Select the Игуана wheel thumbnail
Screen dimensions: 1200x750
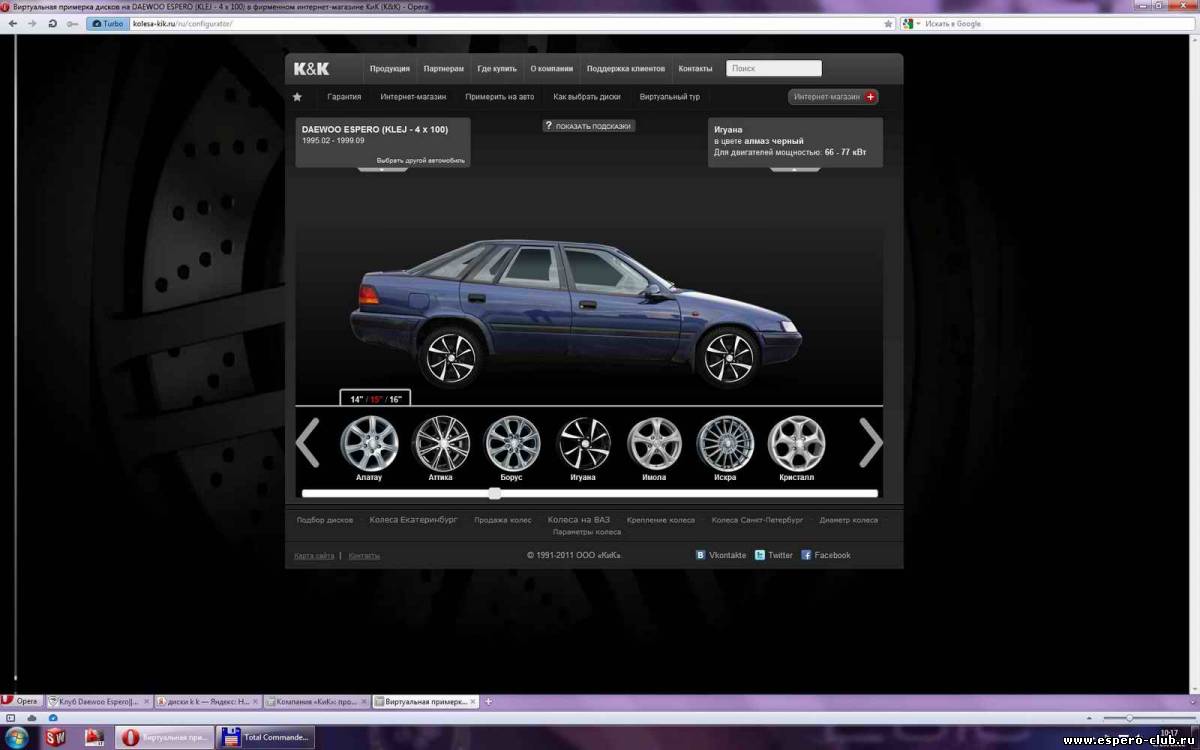pos(583,444)
